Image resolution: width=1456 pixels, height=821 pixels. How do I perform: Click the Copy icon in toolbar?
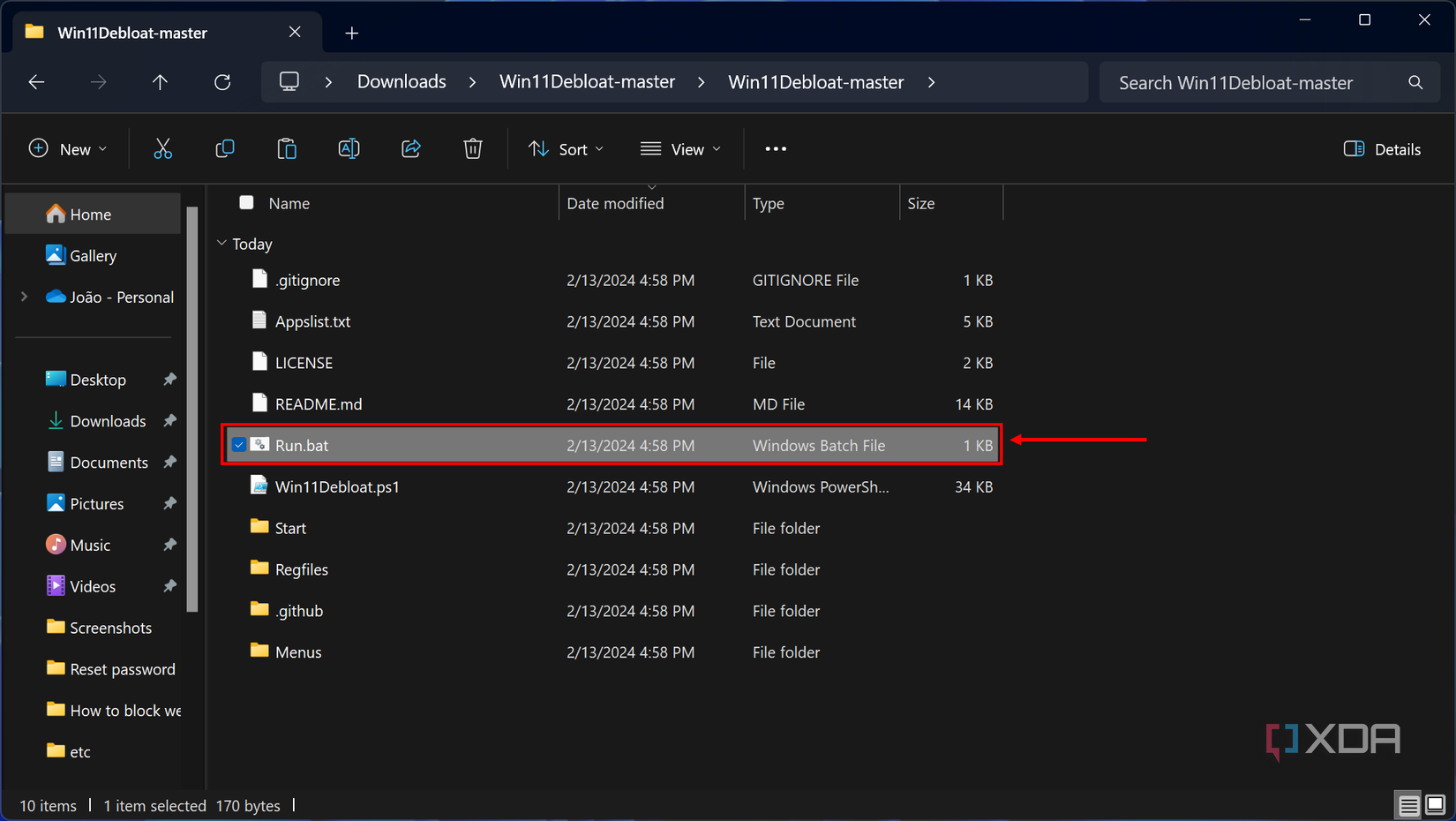(x=225, y=149)
